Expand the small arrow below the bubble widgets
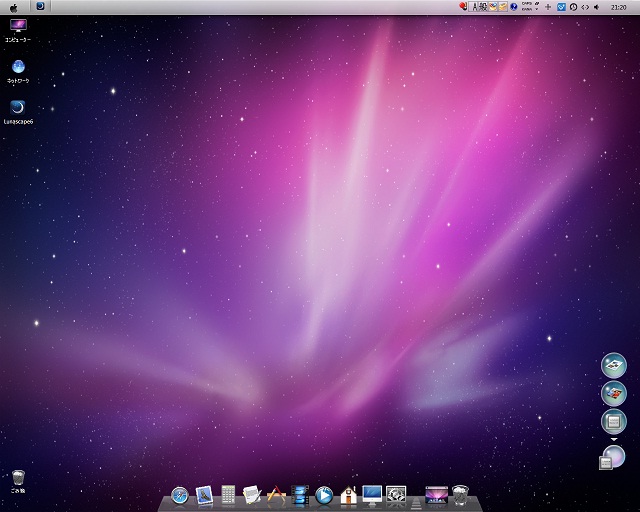Viewport: 640px width, 512px height. click(x=613, y=439)
